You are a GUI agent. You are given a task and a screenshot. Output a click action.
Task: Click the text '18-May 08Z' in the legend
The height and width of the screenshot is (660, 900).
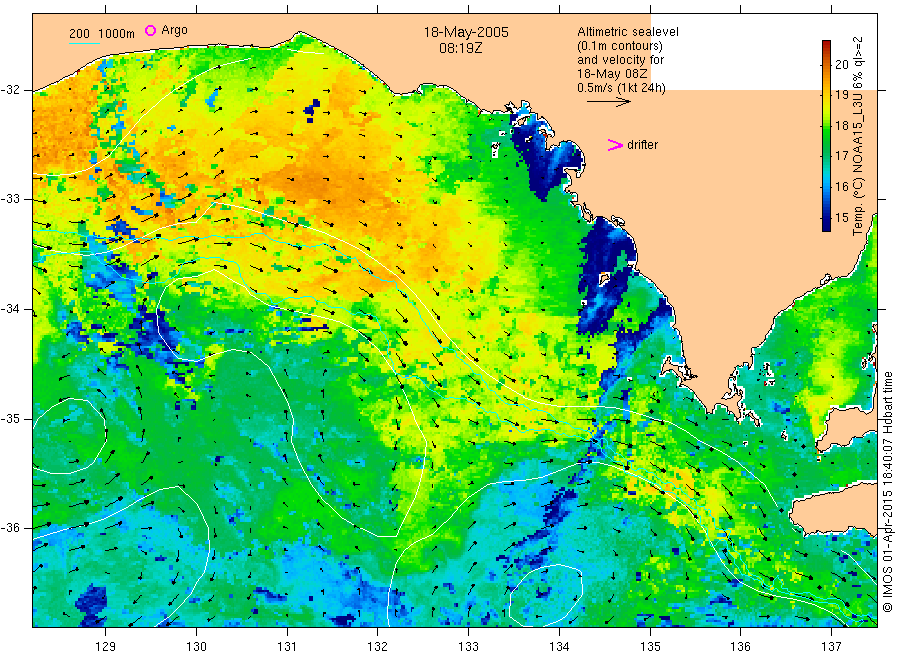(x=612, y=74)
